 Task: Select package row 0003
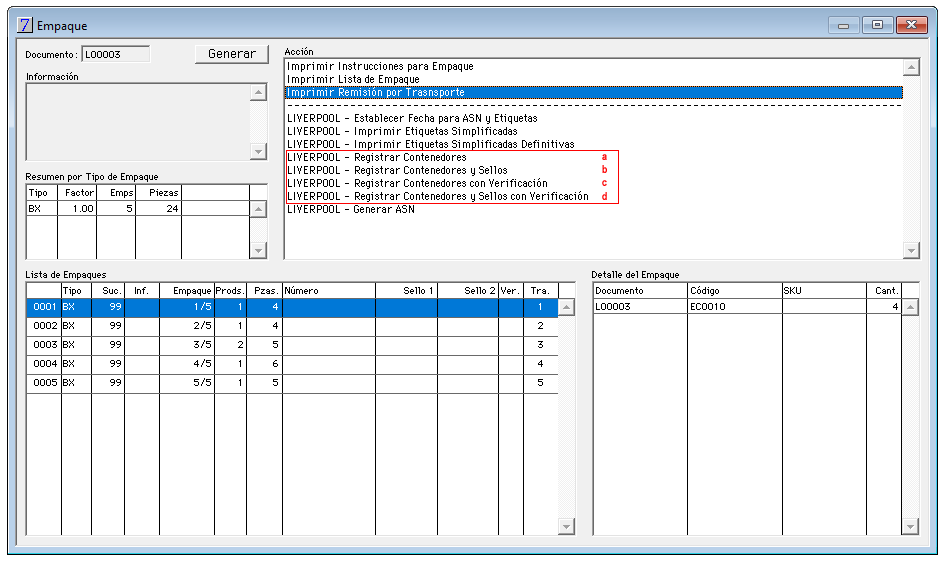292,345
